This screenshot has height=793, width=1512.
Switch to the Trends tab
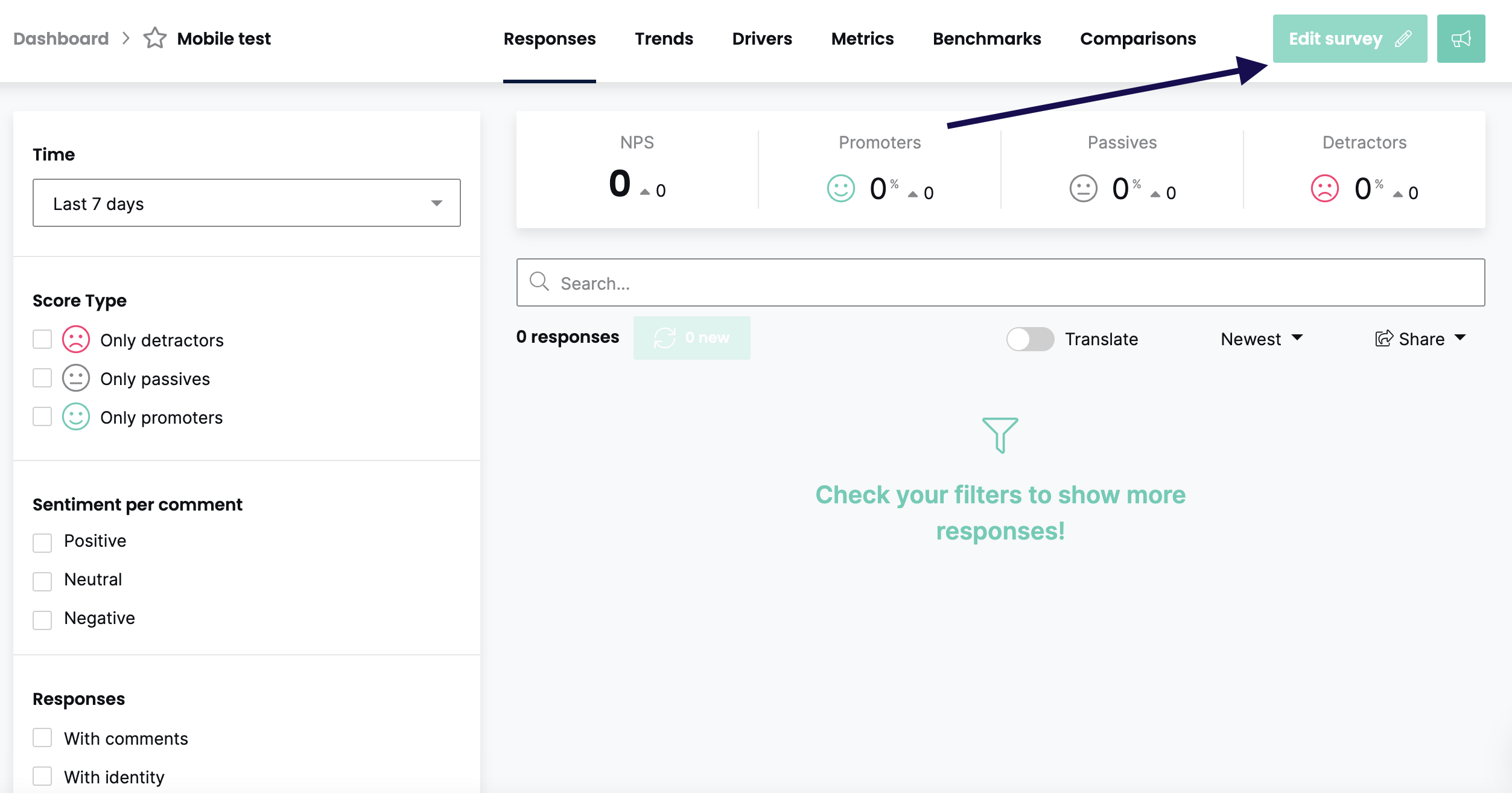pos(664,39)
